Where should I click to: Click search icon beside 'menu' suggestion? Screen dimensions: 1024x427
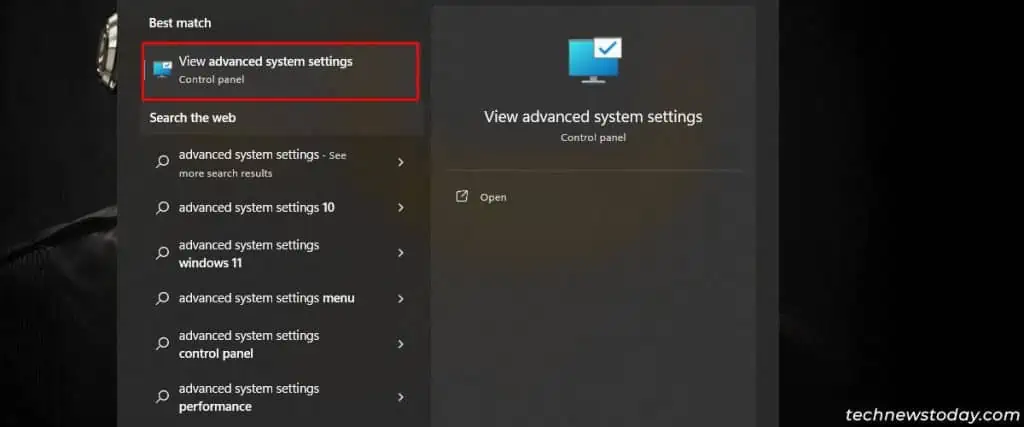coord(162,298)
